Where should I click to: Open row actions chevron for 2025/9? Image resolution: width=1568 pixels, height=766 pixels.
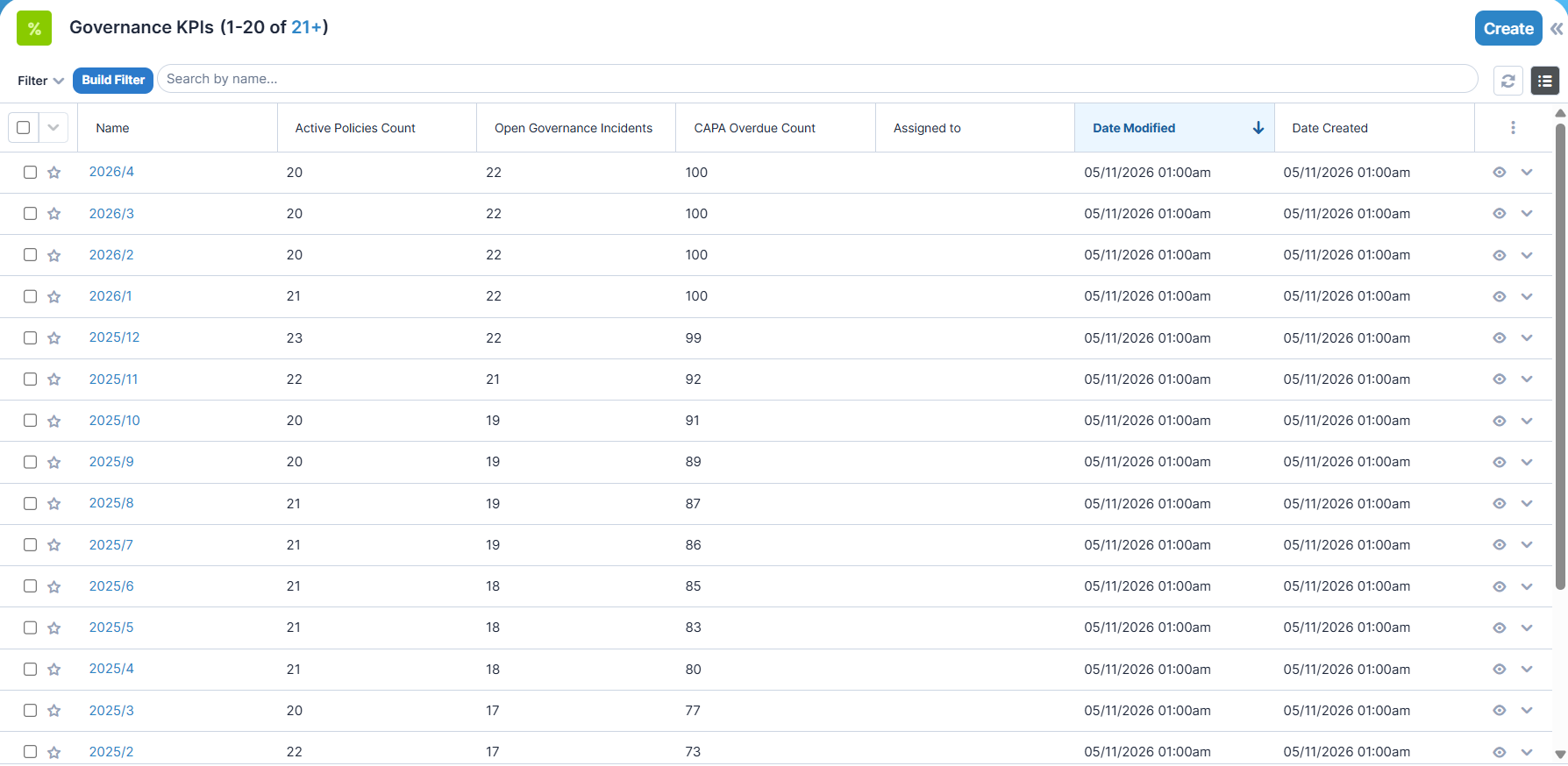tap(1527, 462)
